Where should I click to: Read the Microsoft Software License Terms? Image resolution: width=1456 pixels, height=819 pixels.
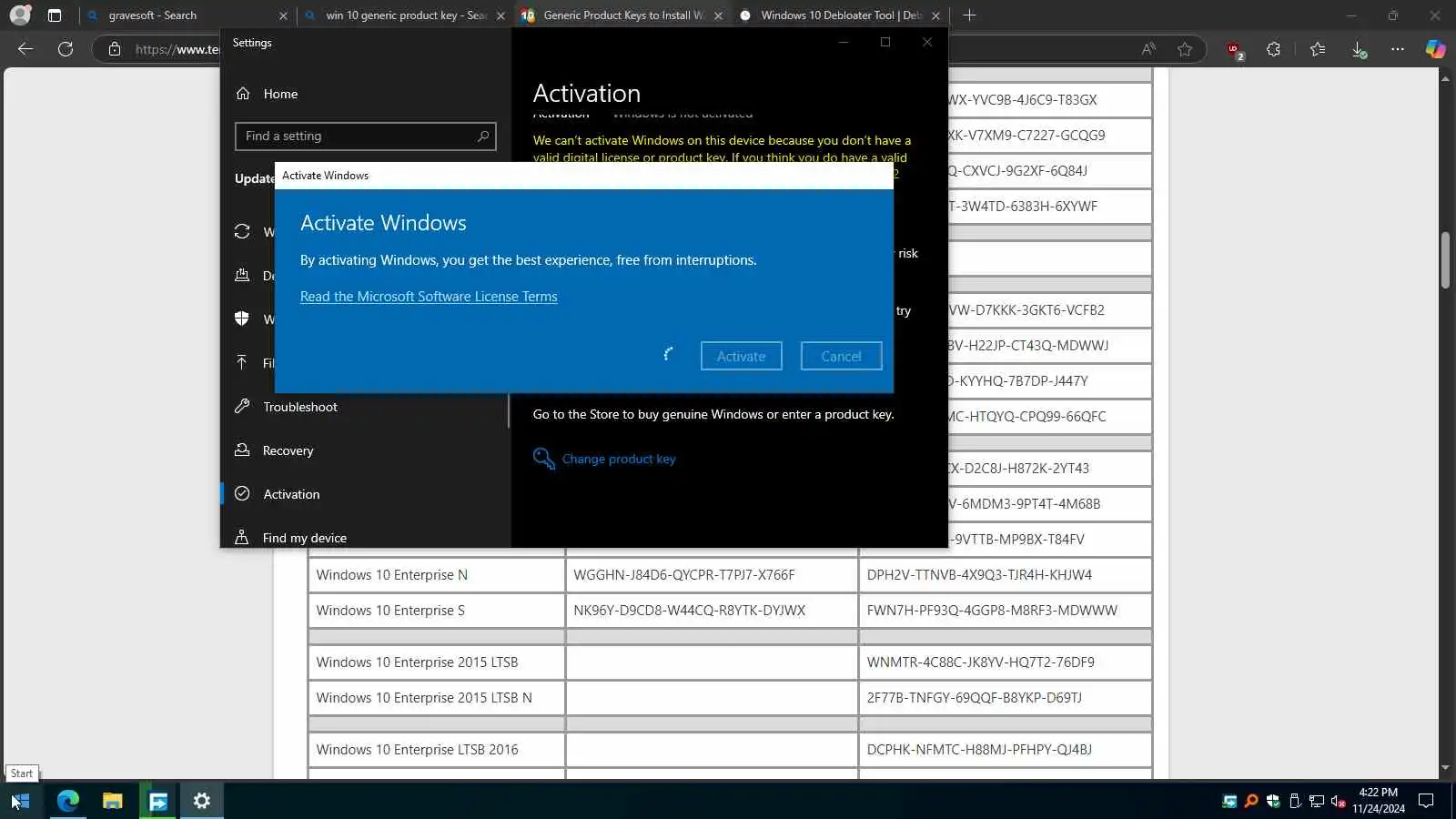(x=429, y=297)
